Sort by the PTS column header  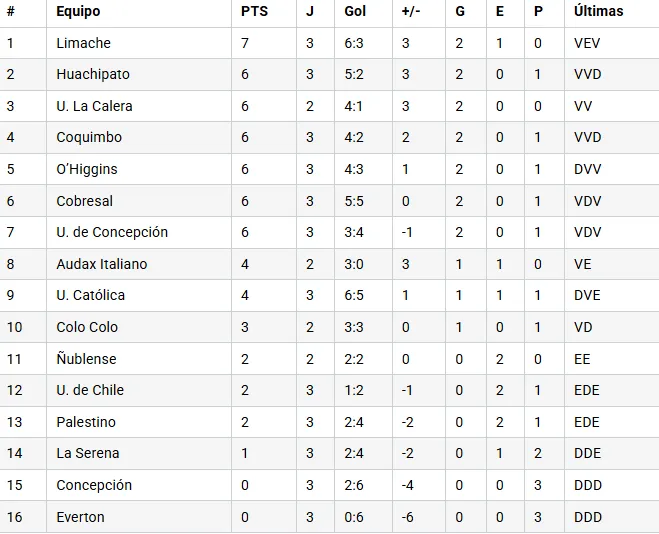[254, 11]
